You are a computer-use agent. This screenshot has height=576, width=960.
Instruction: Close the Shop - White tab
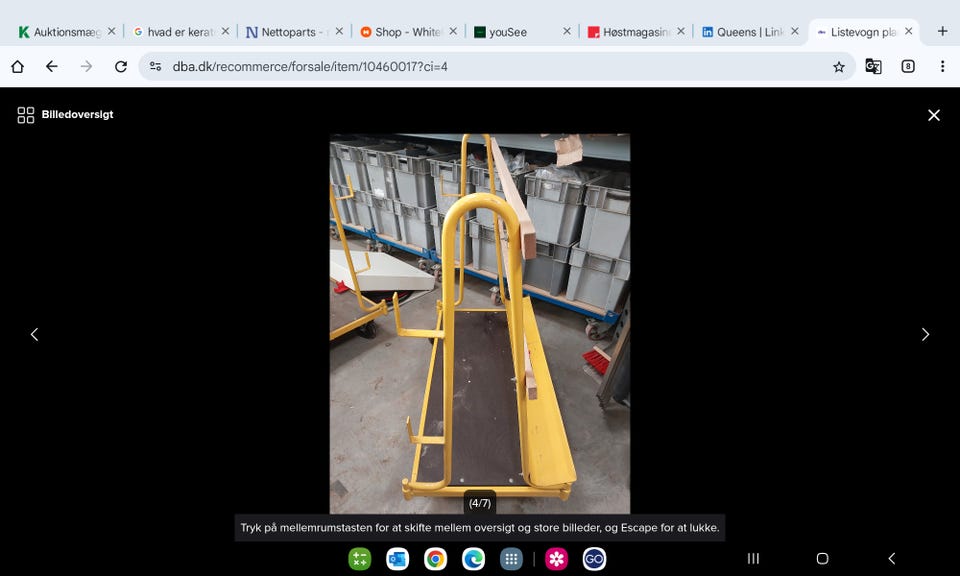point(453,31)
